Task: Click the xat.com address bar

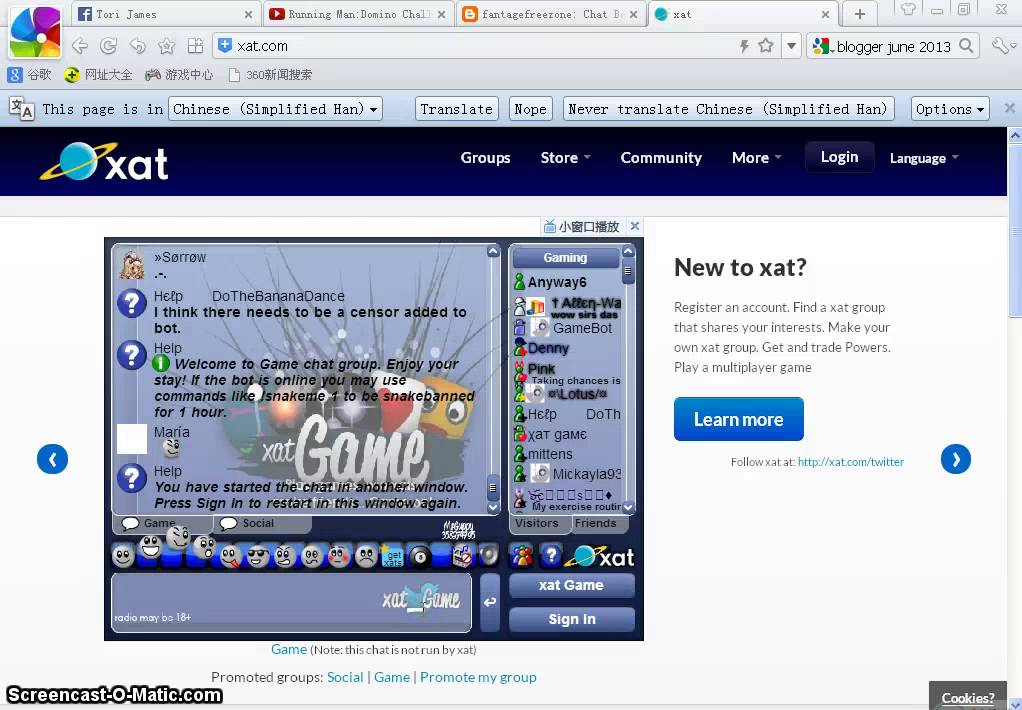Action: click(482, 46)
